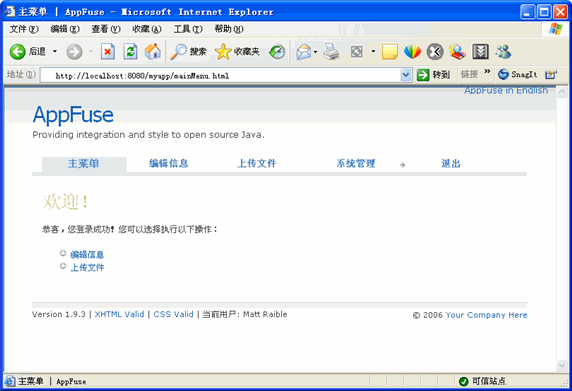Screen dimensions: 572x391
Task: Click the SnagIt toolbar button
Action: 518,74
